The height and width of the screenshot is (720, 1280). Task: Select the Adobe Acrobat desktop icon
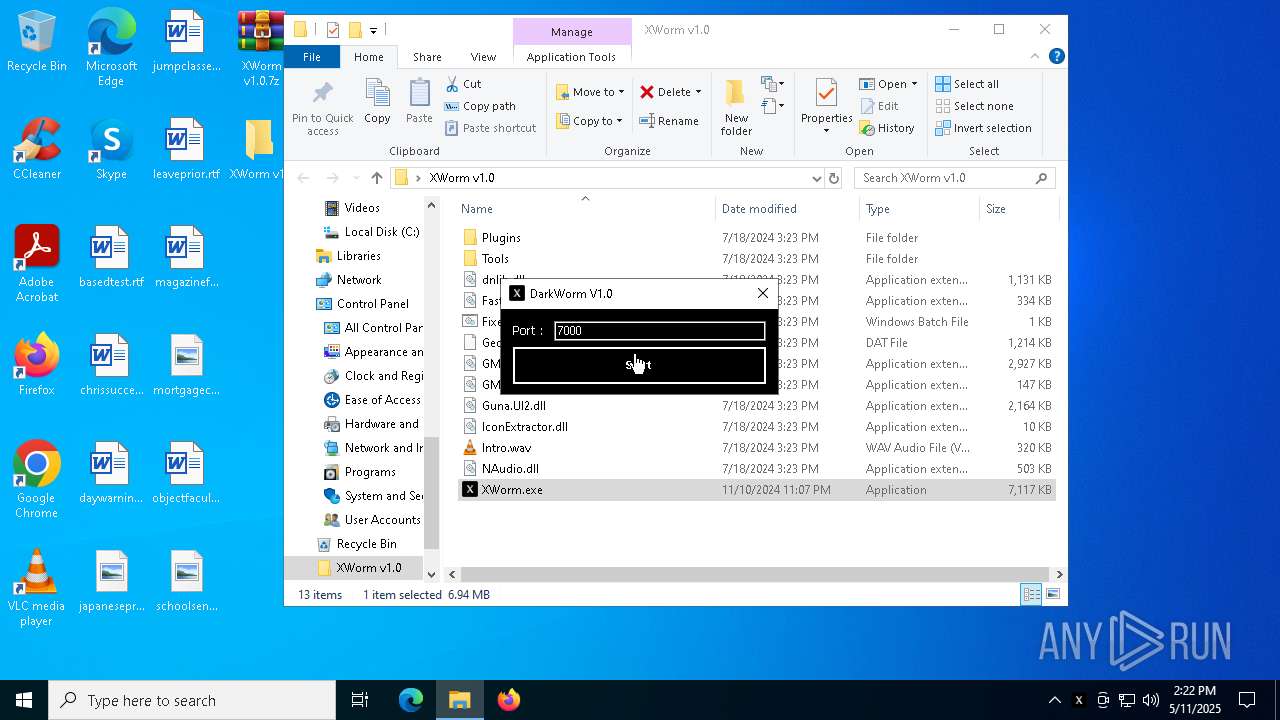[37, 265]
